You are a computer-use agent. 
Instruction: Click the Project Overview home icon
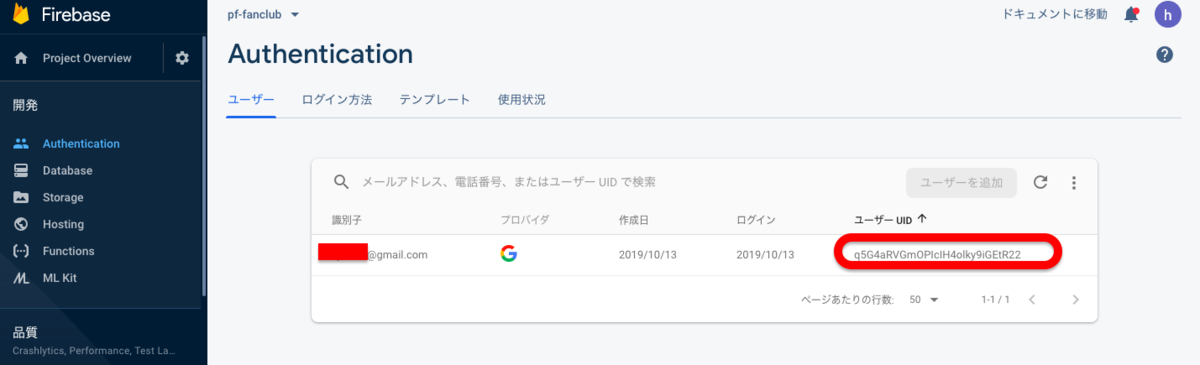point(21,58)
